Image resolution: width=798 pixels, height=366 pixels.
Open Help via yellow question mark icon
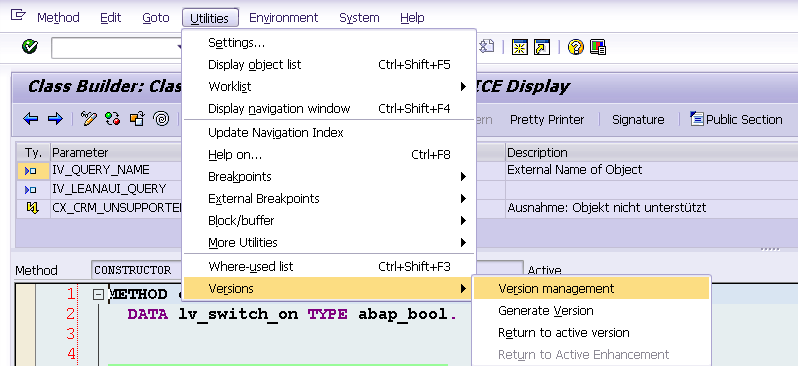575,47
